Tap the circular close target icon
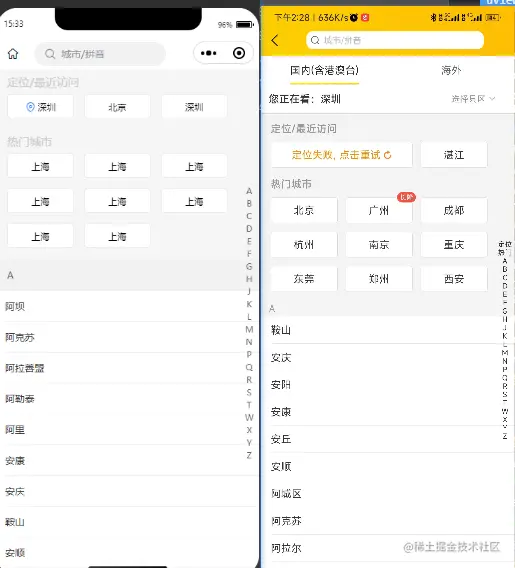The image size is (515, 568). click(x=239, y=53)
